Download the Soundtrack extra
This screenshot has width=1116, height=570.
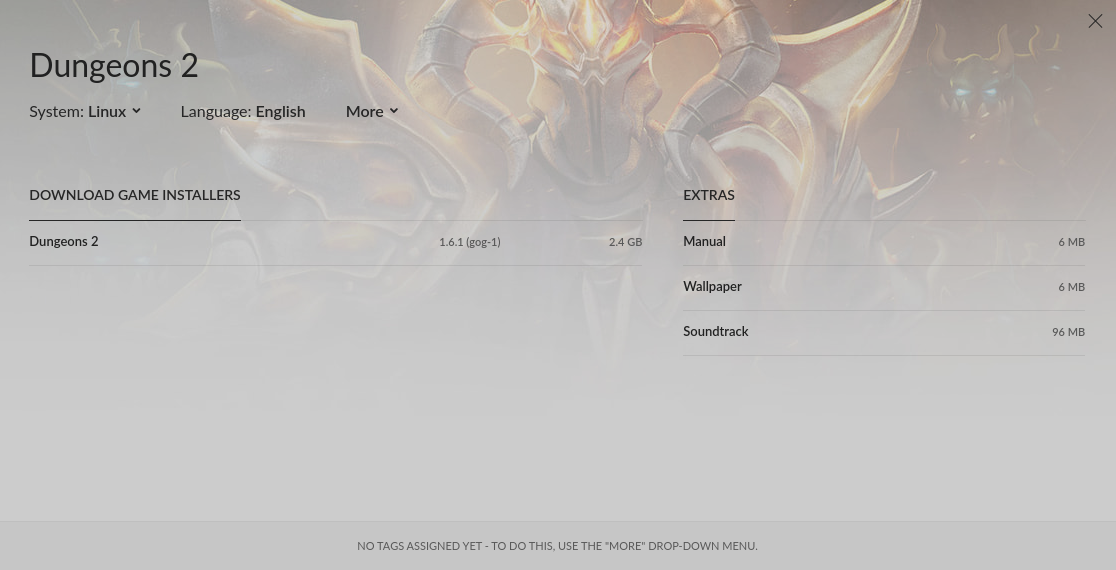point(884,332)
